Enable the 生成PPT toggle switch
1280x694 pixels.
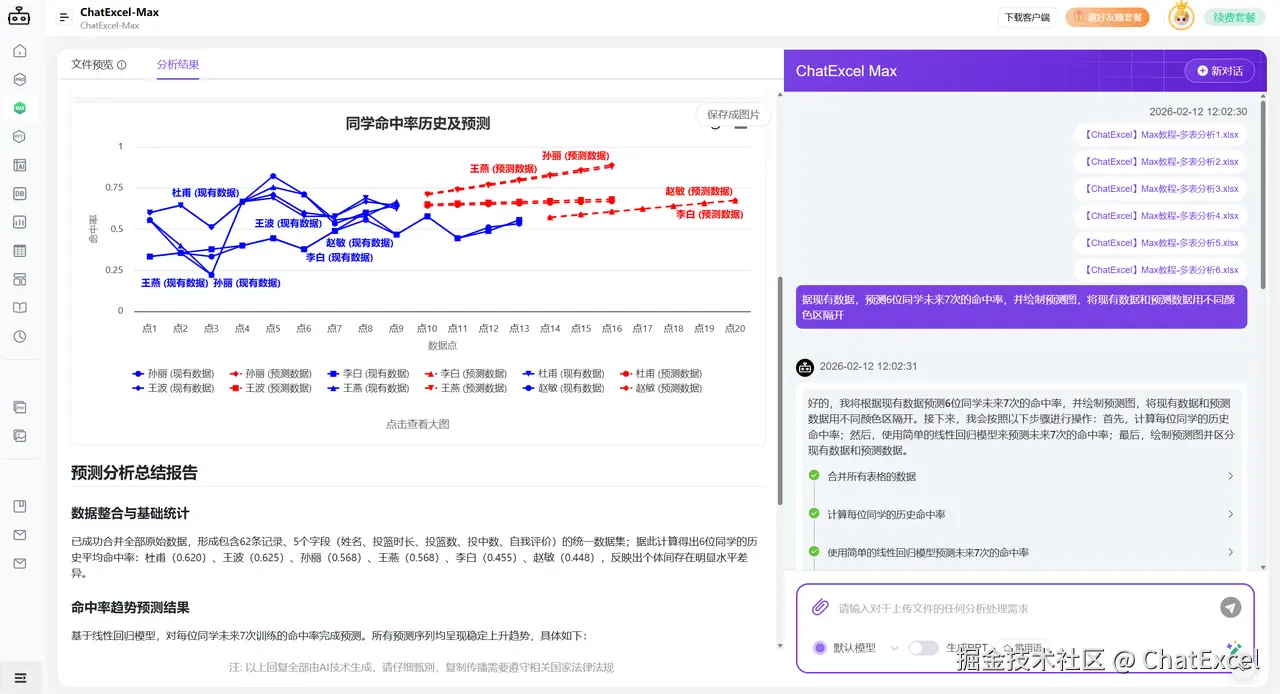(x=921, y=648)
